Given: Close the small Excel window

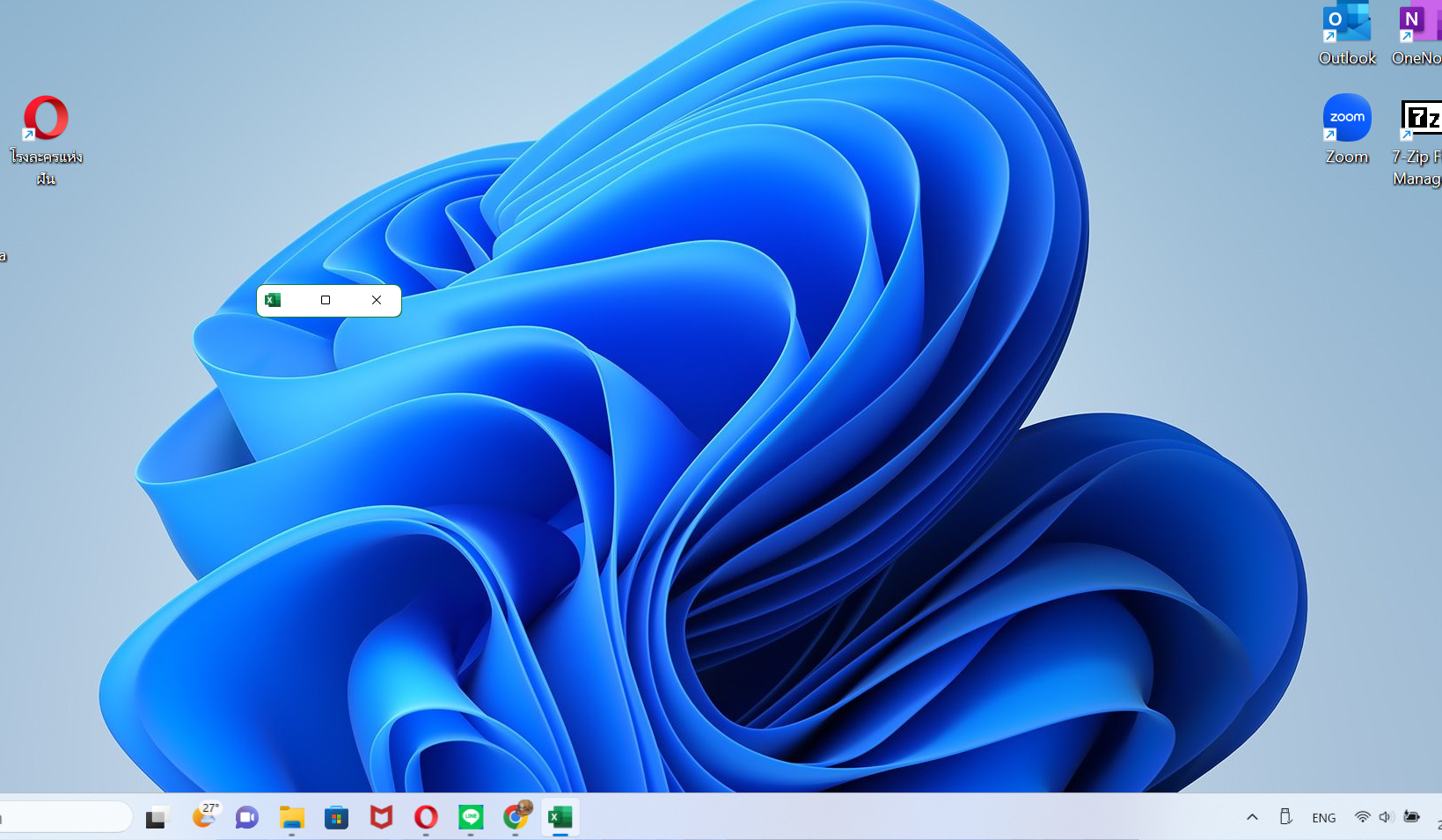Looking at the screenshot, I should [x=377, y=300].
